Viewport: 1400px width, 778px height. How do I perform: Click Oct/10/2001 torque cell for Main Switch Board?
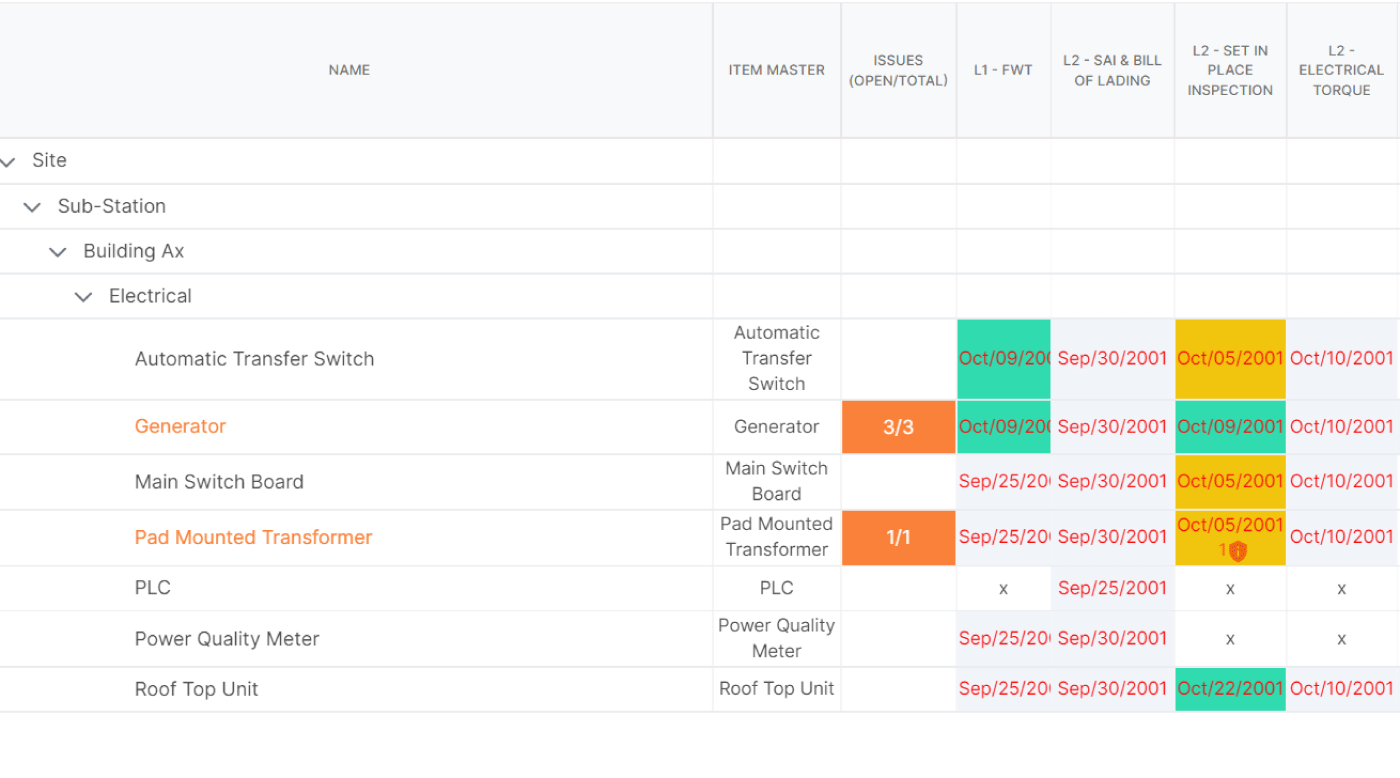pyautogui.click(x=1342, y=482)
